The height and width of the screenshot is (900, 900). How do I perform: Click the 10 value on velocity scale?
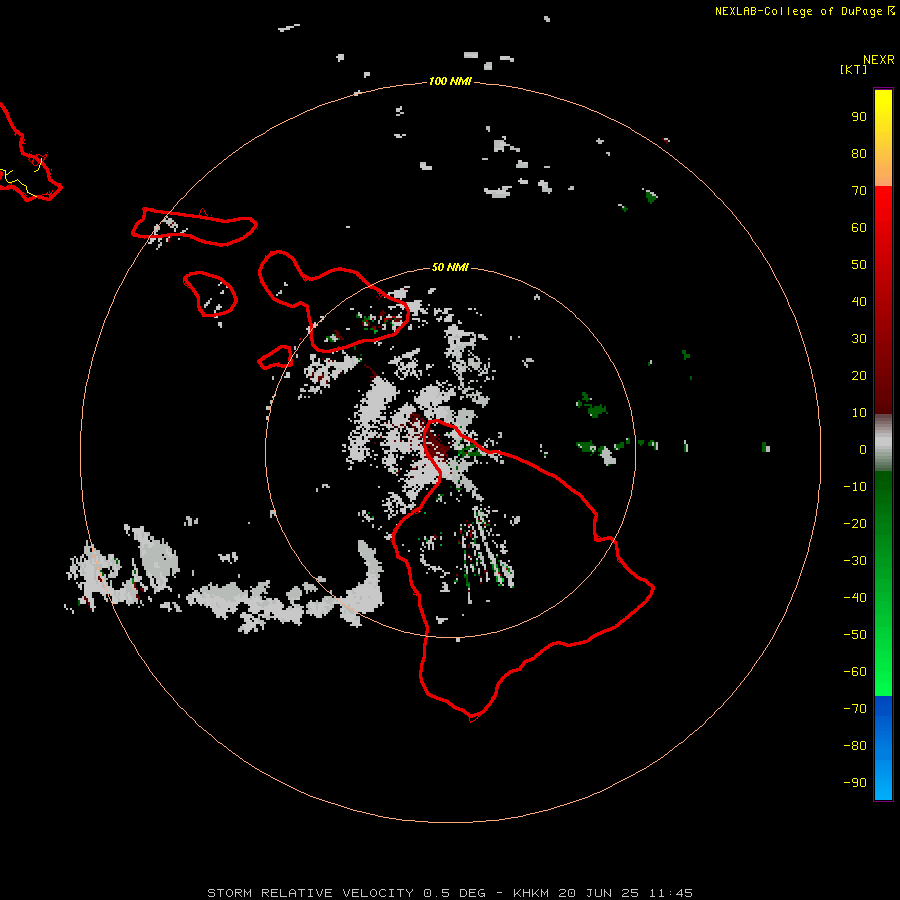(x=859, y=413)
